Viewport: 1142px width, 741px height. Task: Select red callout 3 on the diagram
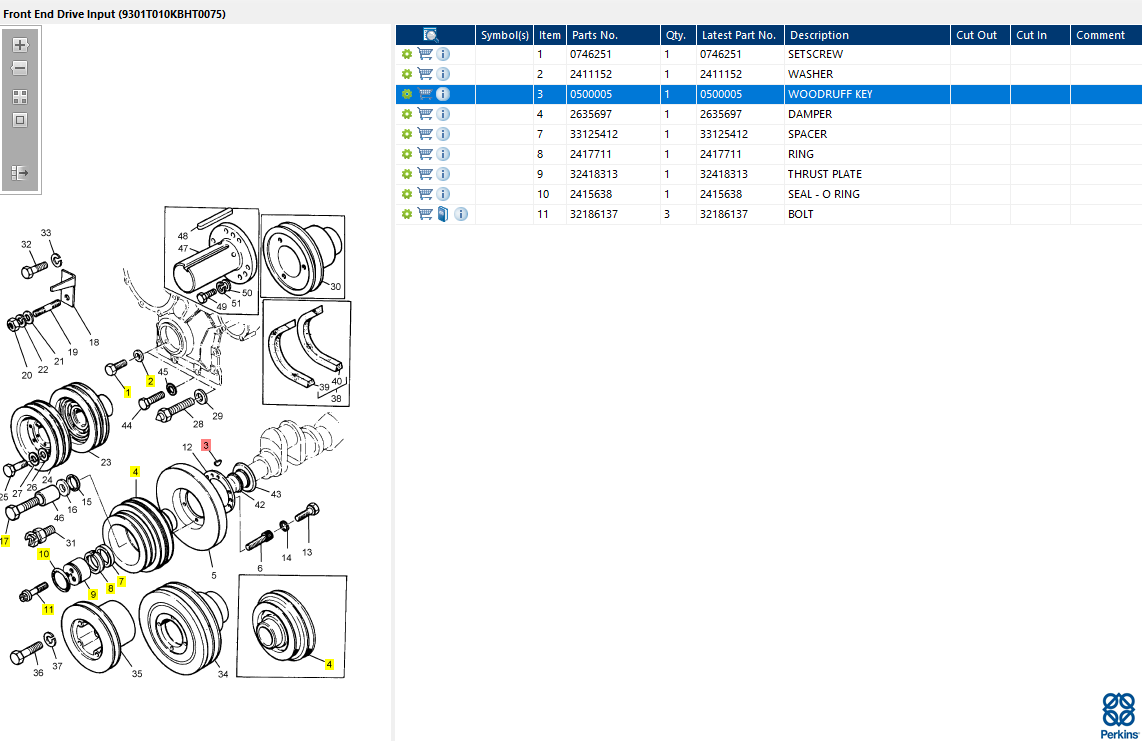[206, 445]
